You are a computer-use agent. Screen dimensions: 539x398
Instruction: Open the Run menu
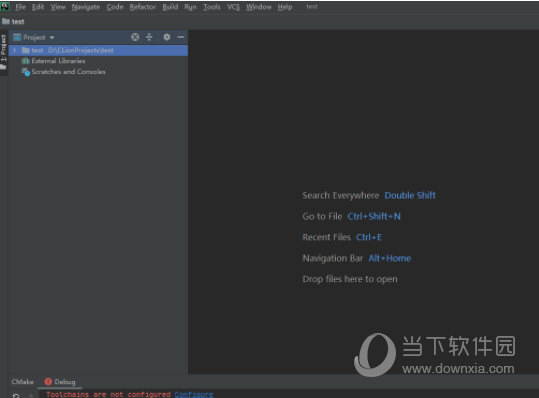coord(190,7)
